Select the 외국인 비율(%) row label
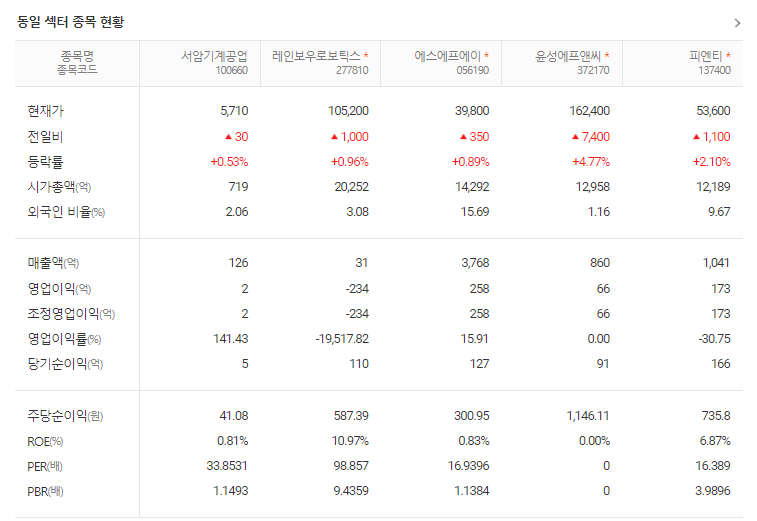The image size is (757, 521). click(66, 212)
